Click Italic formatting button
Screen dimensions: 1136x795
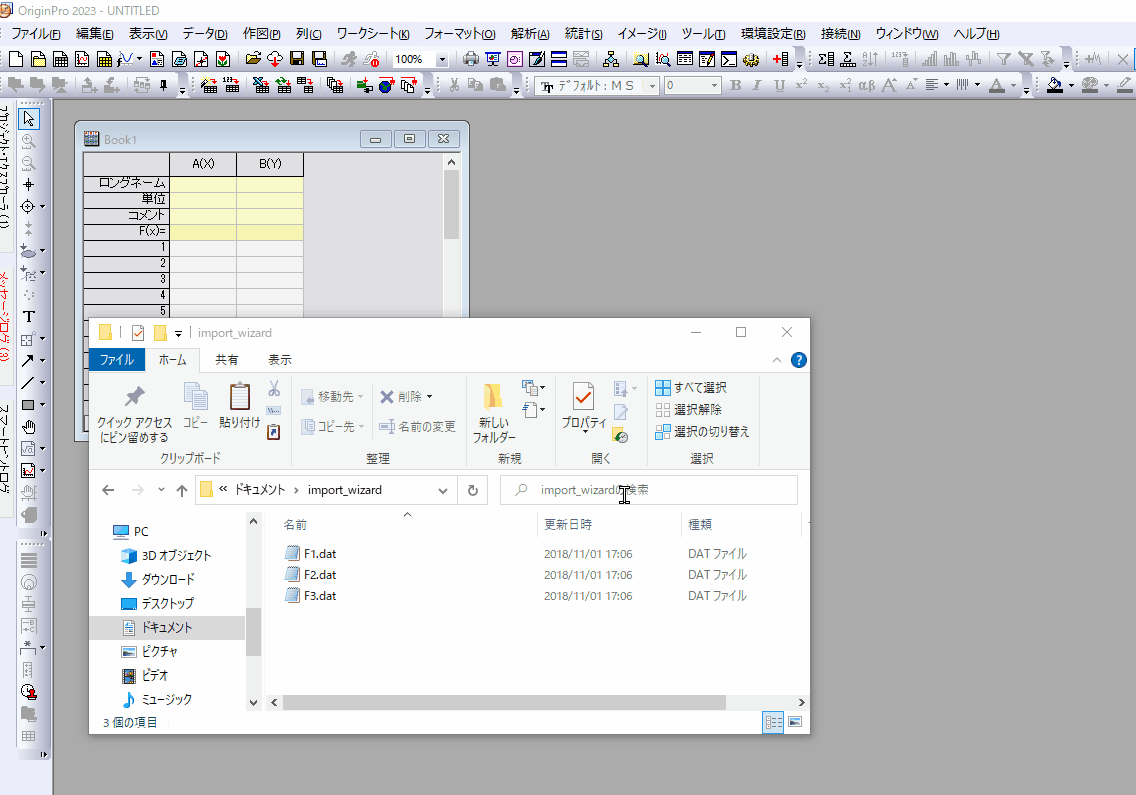pos(757,86)
